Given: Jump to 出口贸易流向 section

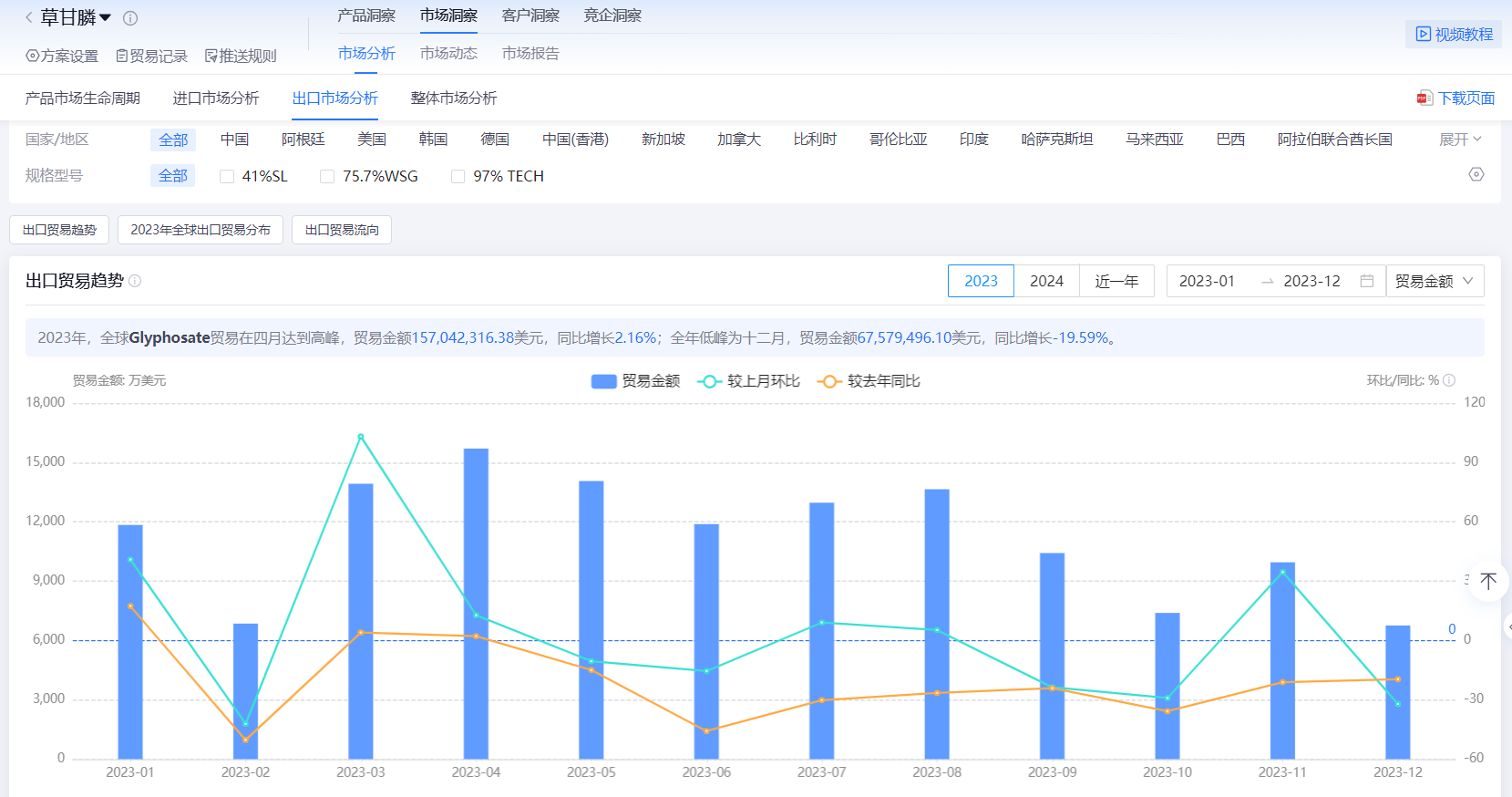Looking at the screenshot, I should pyautogui.click(x=342, y=230).
